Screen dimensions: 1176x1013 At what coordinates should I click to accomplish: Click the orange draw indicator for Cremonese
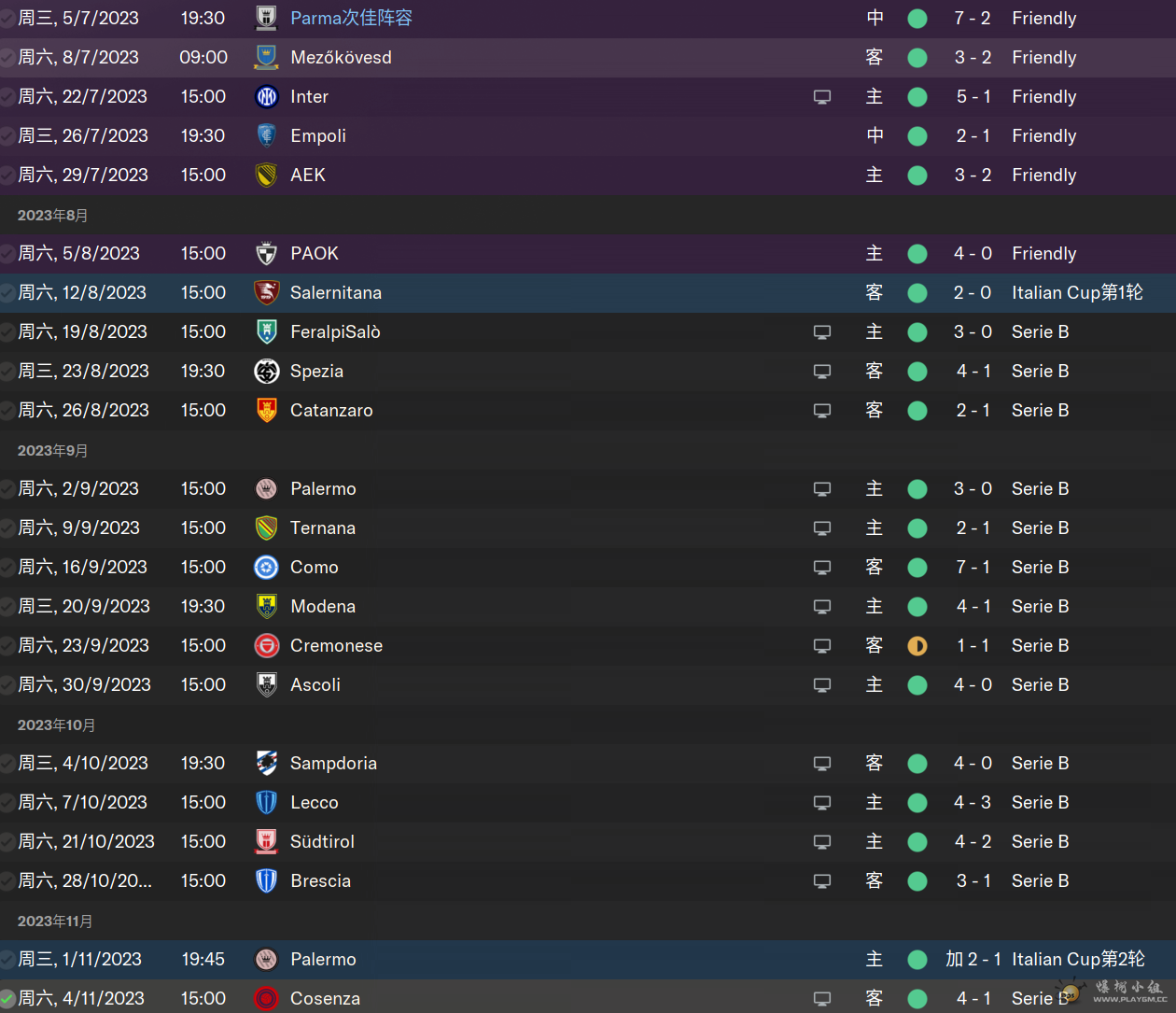[917, 645]
